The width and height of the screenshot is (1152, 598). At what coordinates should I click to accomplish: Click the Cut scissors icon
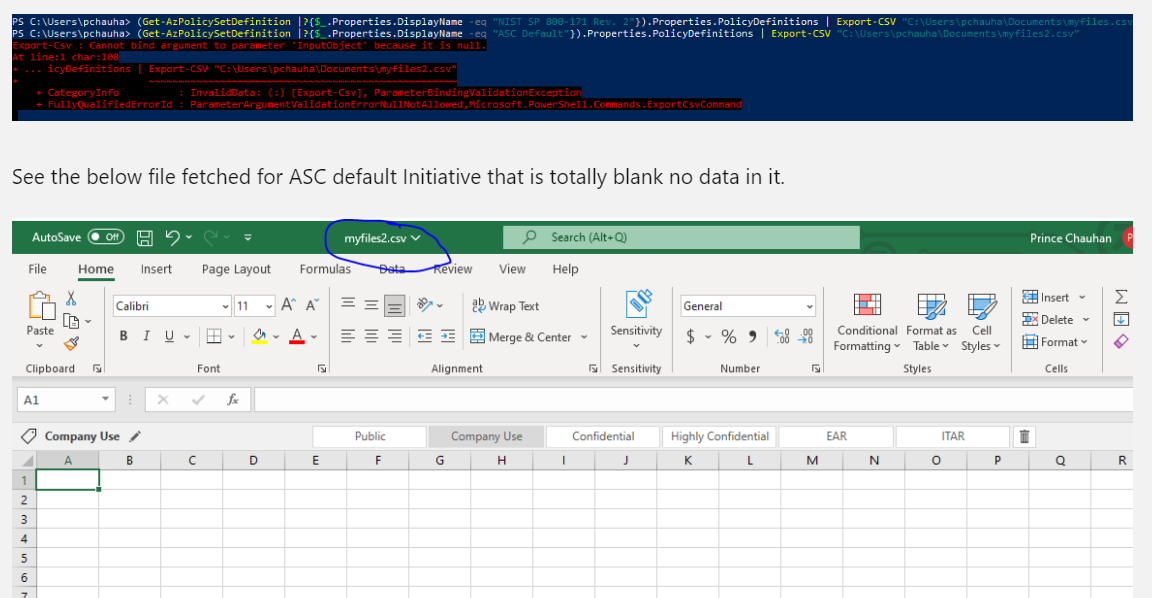pyautogui.click(x=71, y=298)
